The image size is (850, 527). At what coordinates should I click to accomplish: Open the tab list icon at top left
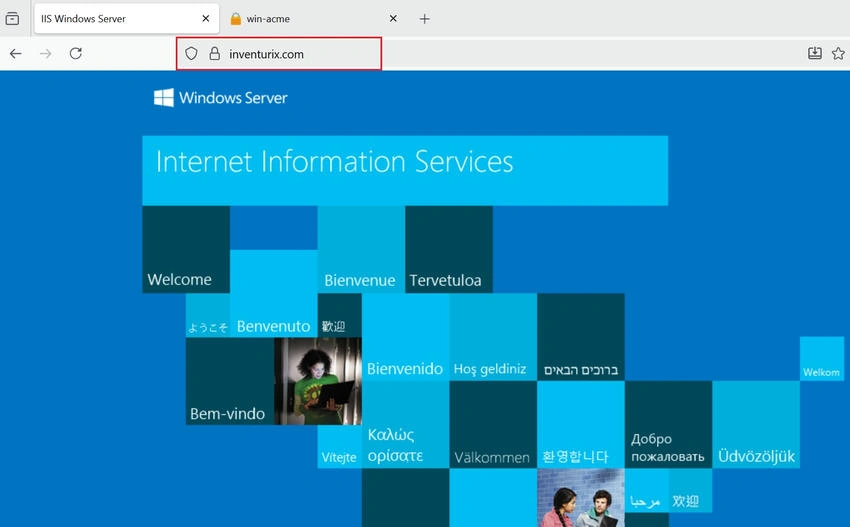(x=12, y=18)
